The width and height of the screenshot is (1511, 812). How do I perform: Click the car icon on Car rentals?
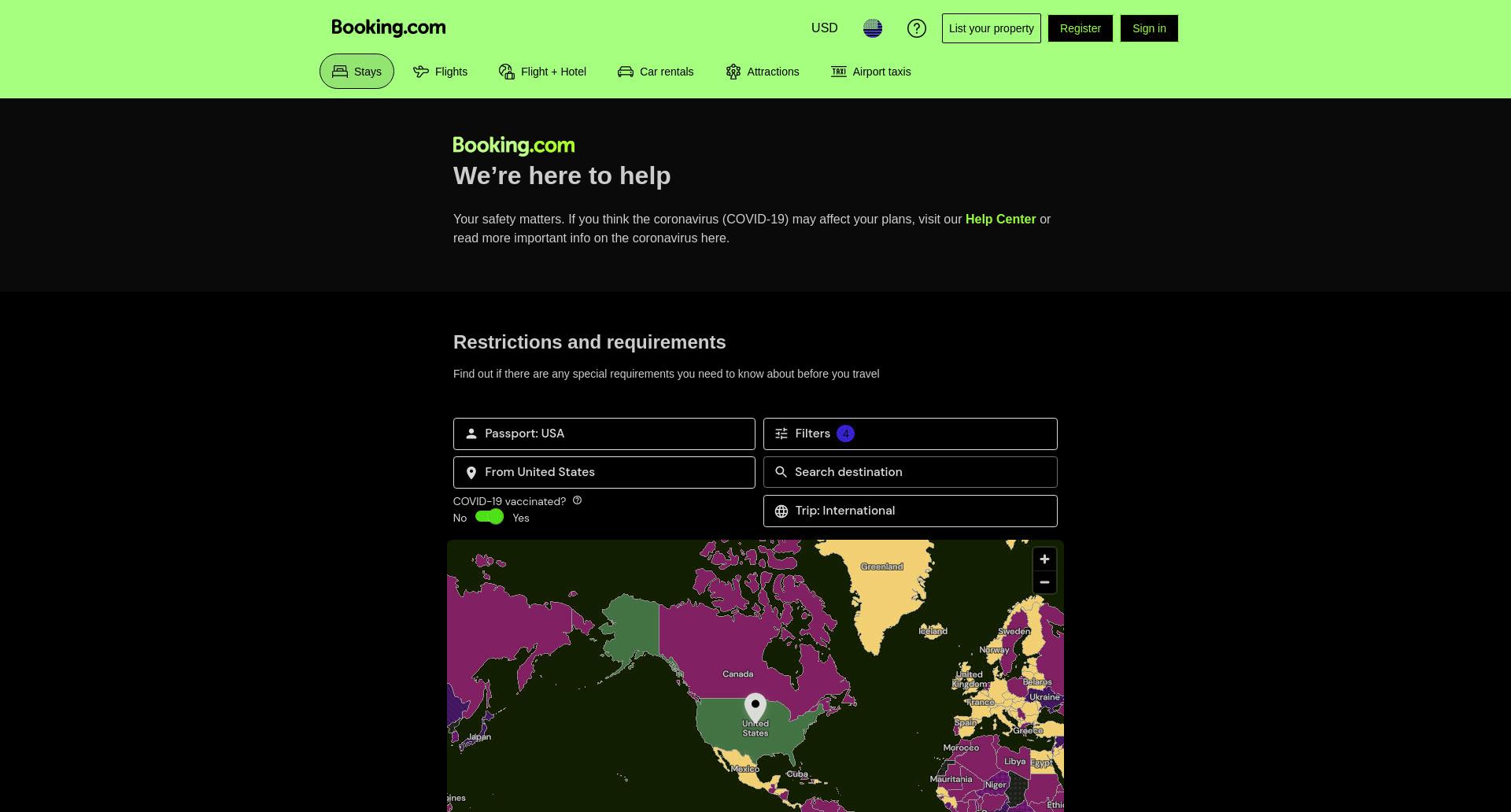(x=626, y=72)
